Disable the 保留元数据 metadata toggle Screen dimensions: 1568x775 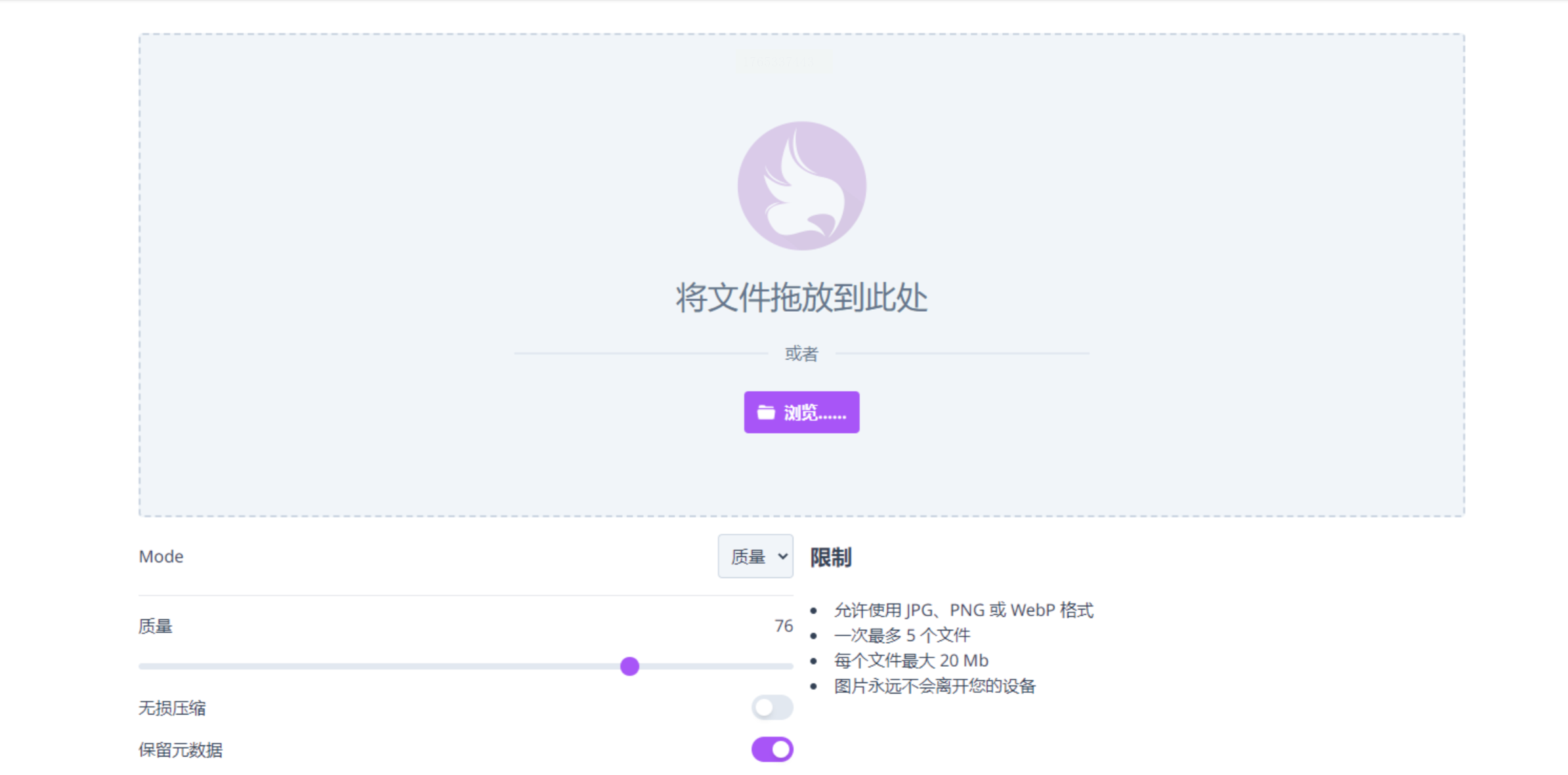(772, 749)
